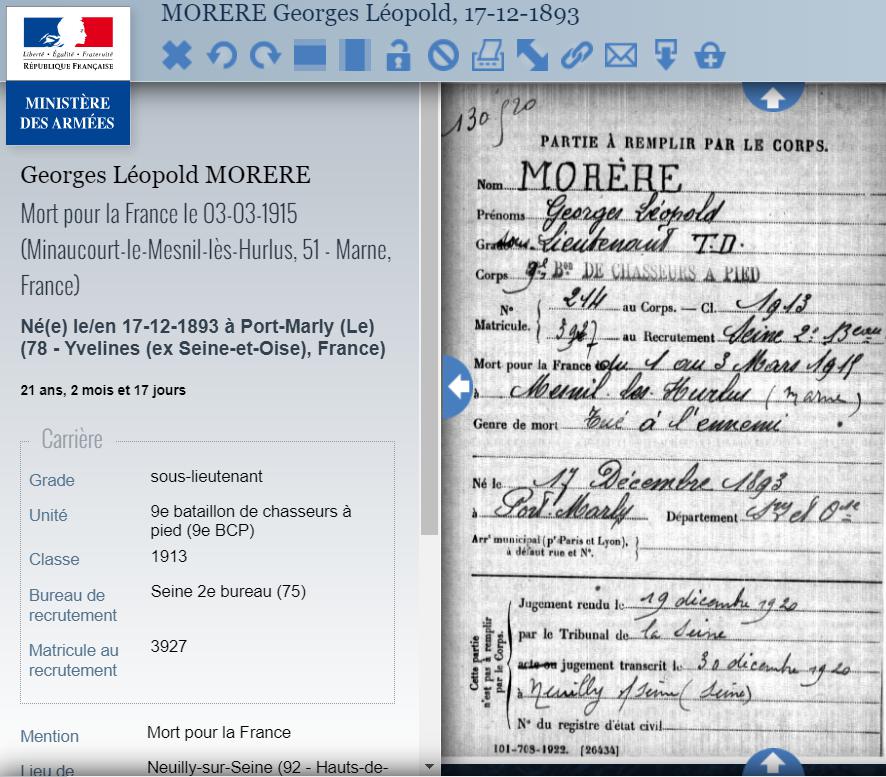Screen dimensions: 886x777
Task: Collapse the side panel with left arrow
Action: click(x=458, y=387)
